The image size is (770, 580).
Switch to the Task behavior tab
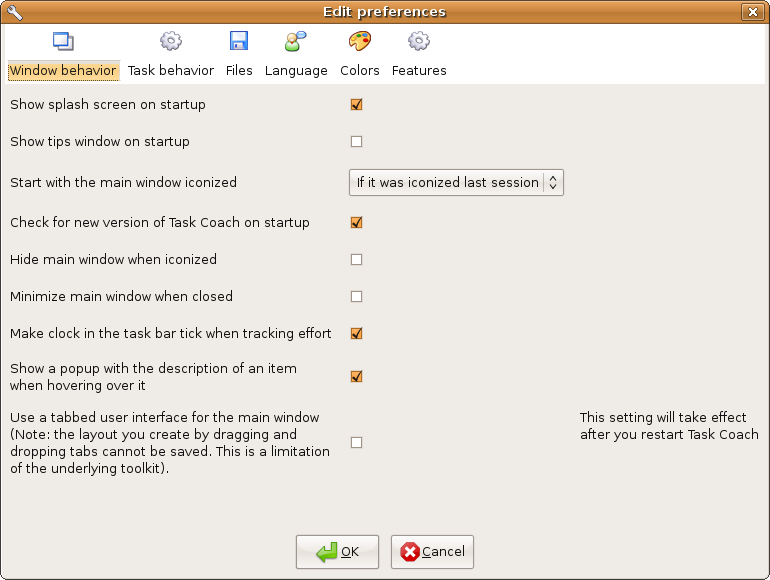point(171,71)
